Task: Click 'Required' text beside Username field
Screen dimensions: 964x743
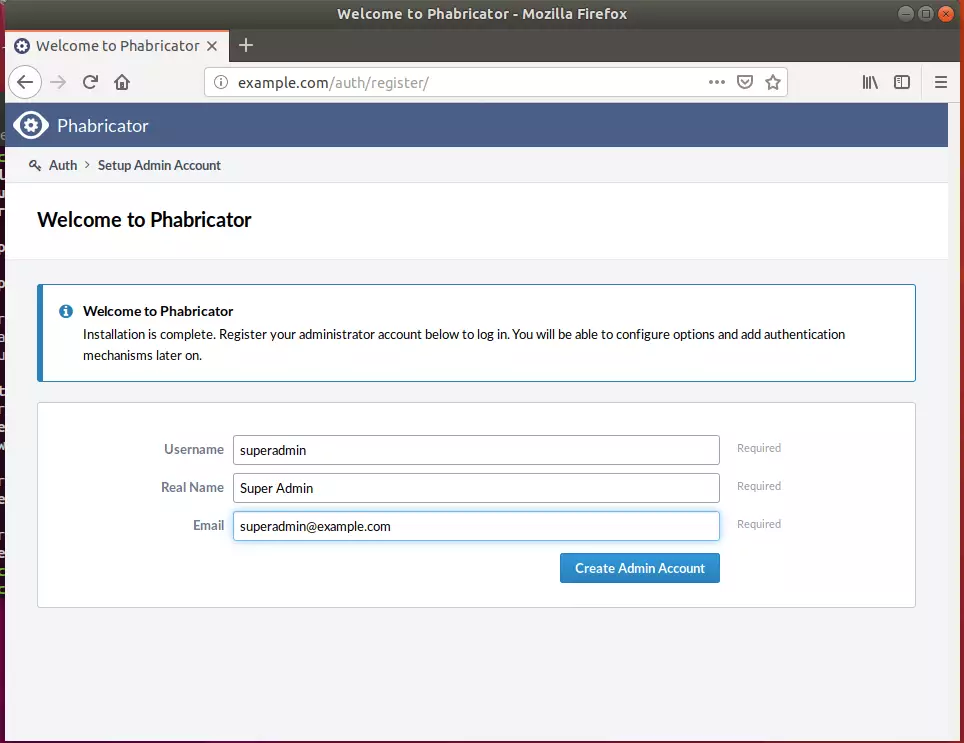Action: [759, 448]
